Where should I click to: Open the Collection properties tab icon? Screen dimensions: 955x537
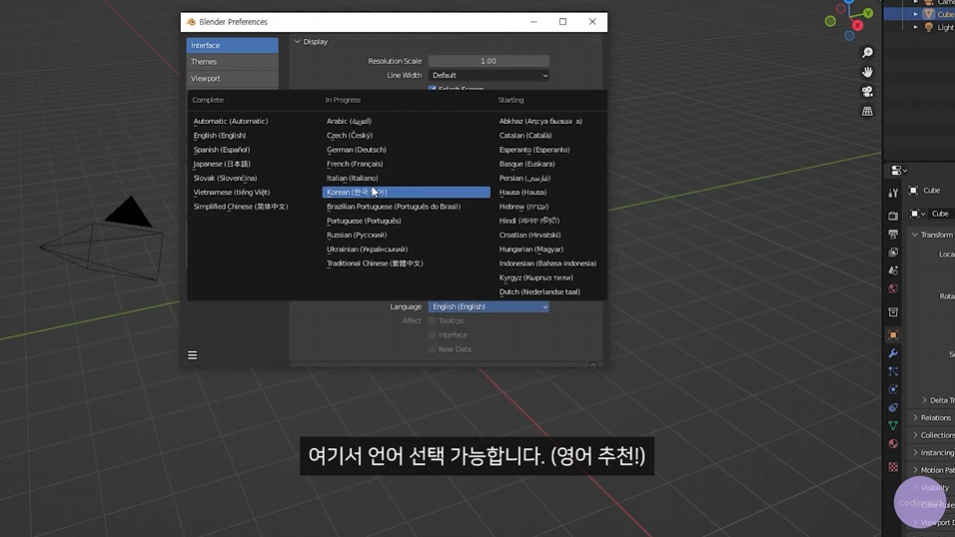click(893, 312)
